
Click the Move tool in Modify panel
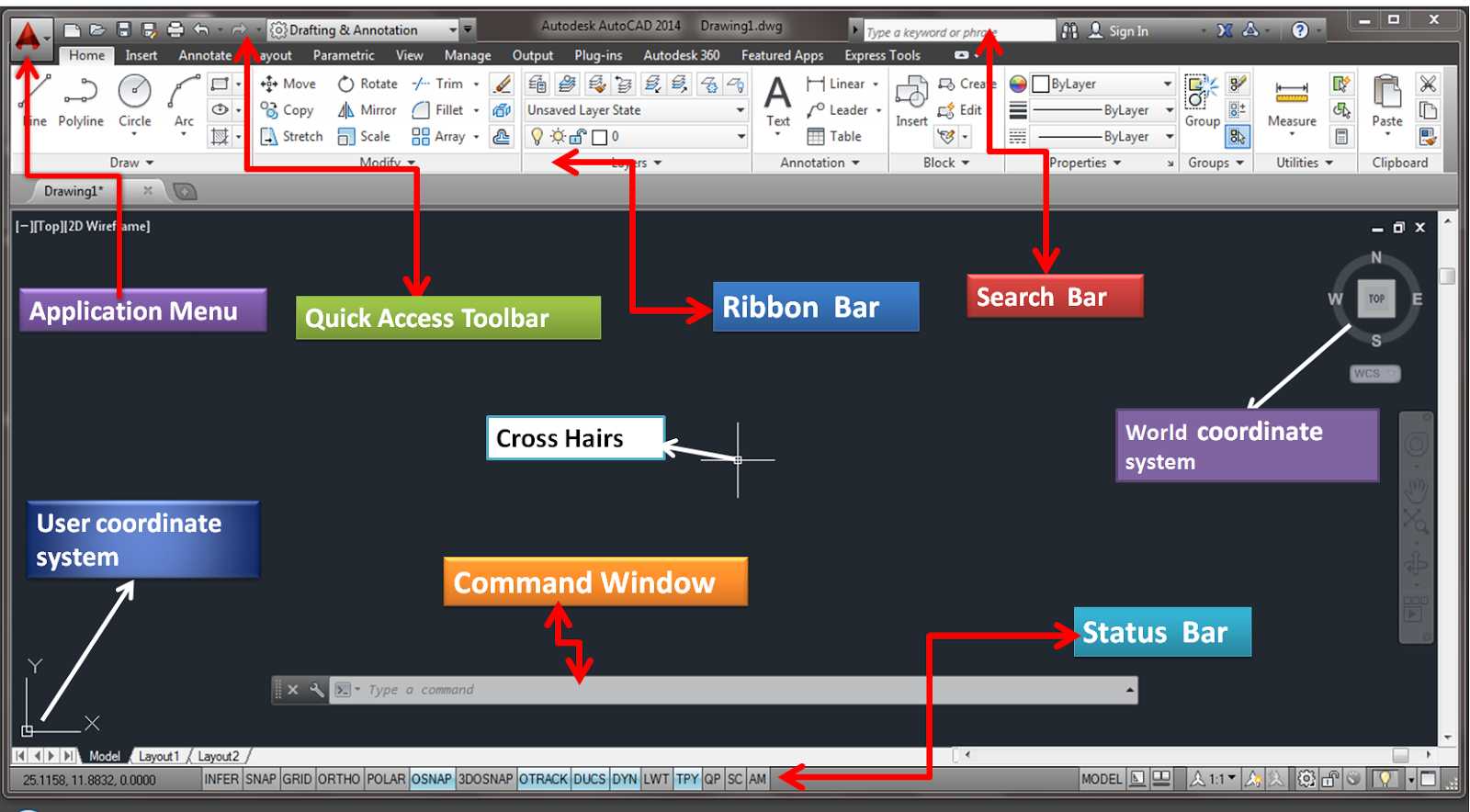[288, 84]
